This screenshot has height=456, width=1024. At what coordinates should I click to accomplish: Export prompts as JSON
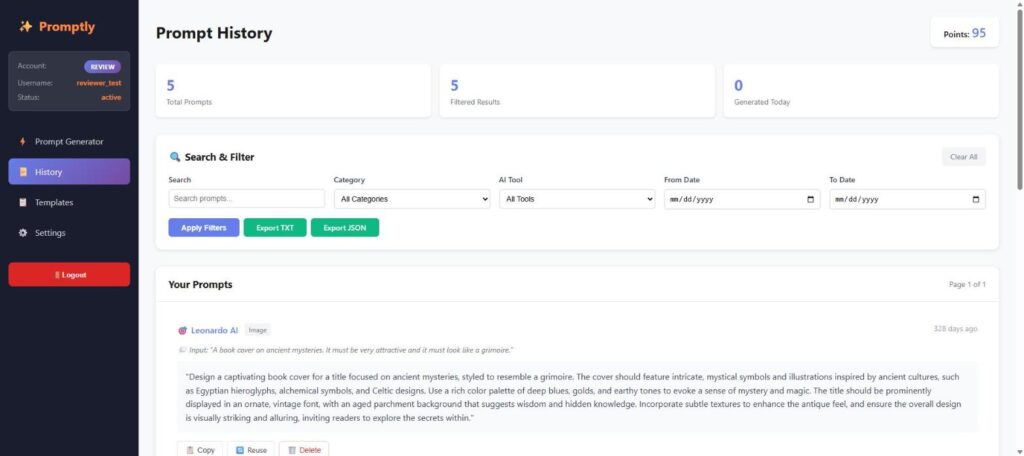coord(345,227)
